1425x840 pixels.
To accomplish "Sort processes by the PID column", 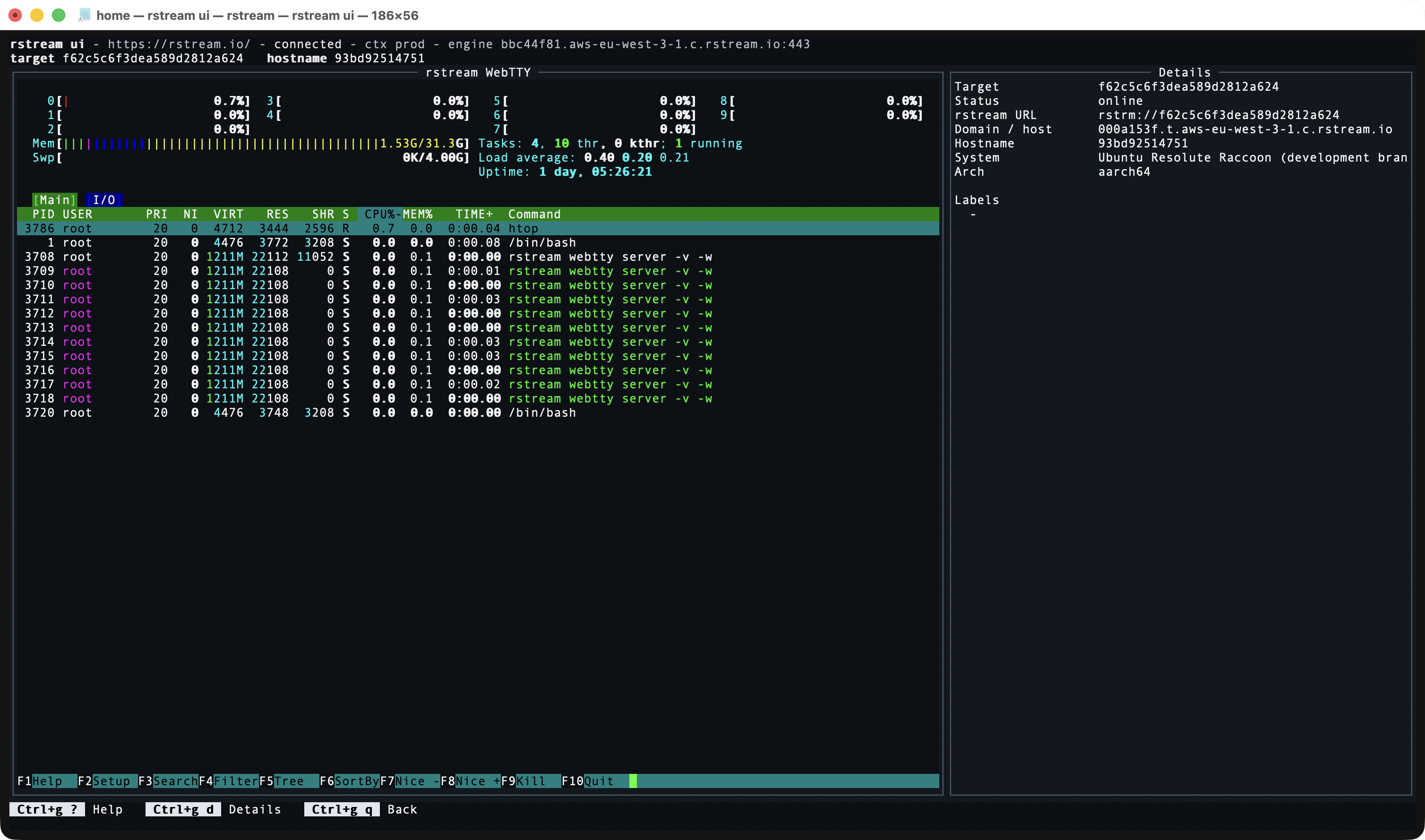I will coord(44,214).
